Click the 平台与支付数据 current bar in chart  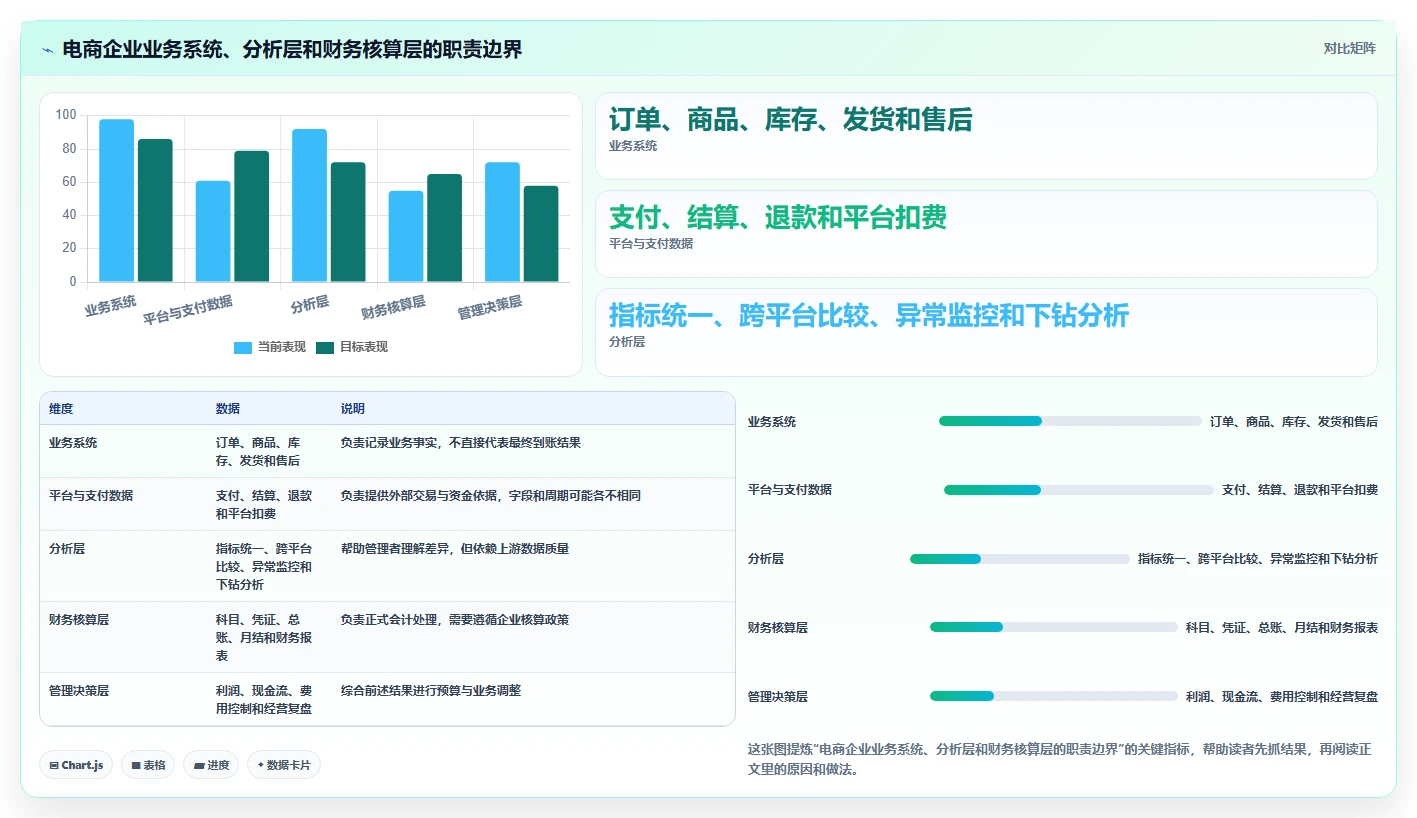tap(213, 231)
